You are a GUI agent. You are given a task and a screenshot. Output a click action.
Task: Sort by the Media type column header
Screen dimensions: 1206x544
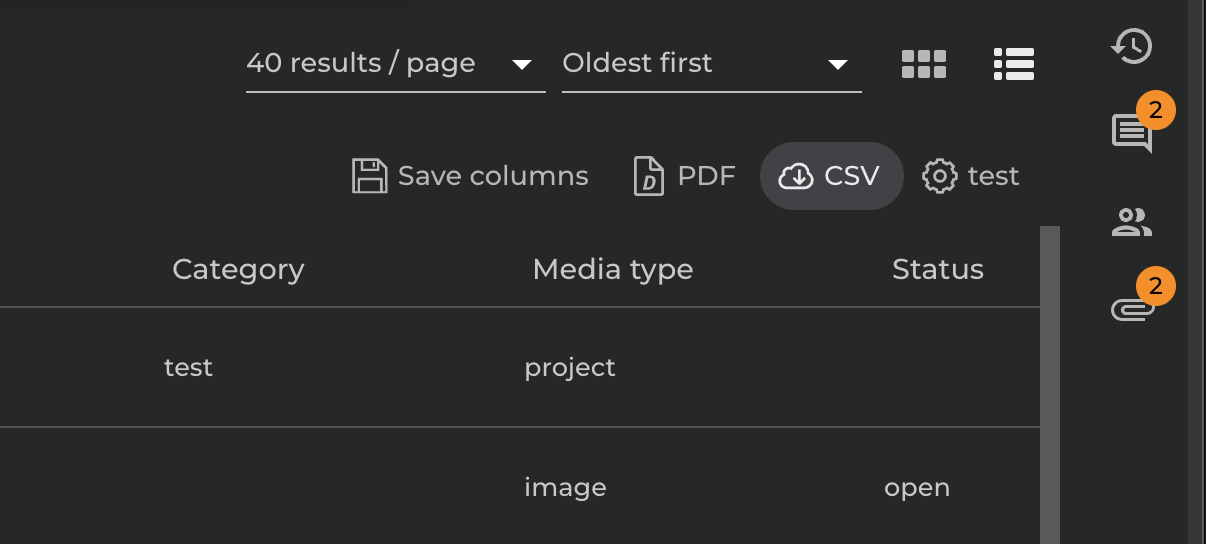point(612,269)
